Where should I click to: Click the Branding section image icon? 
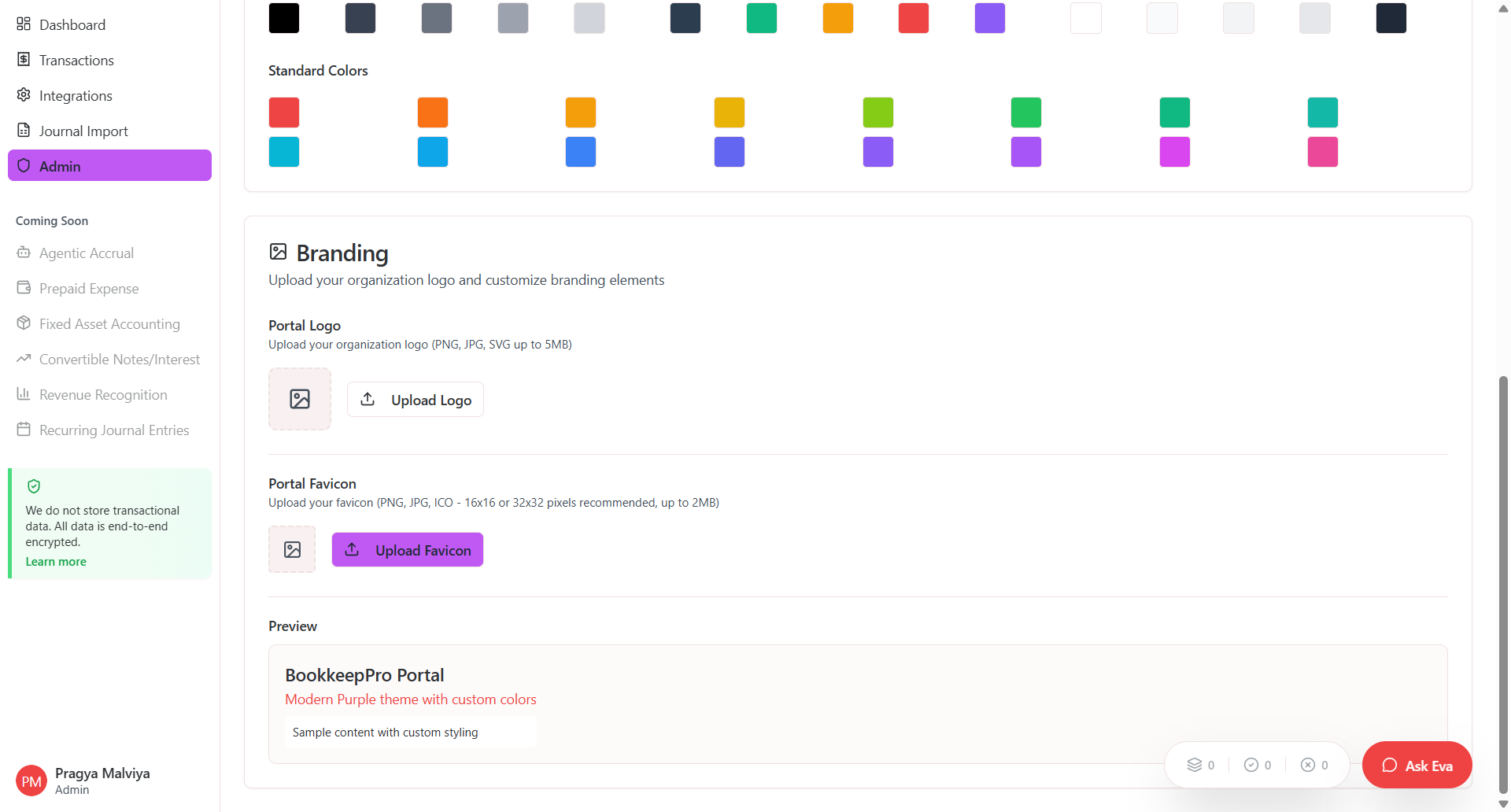[278, 252]
